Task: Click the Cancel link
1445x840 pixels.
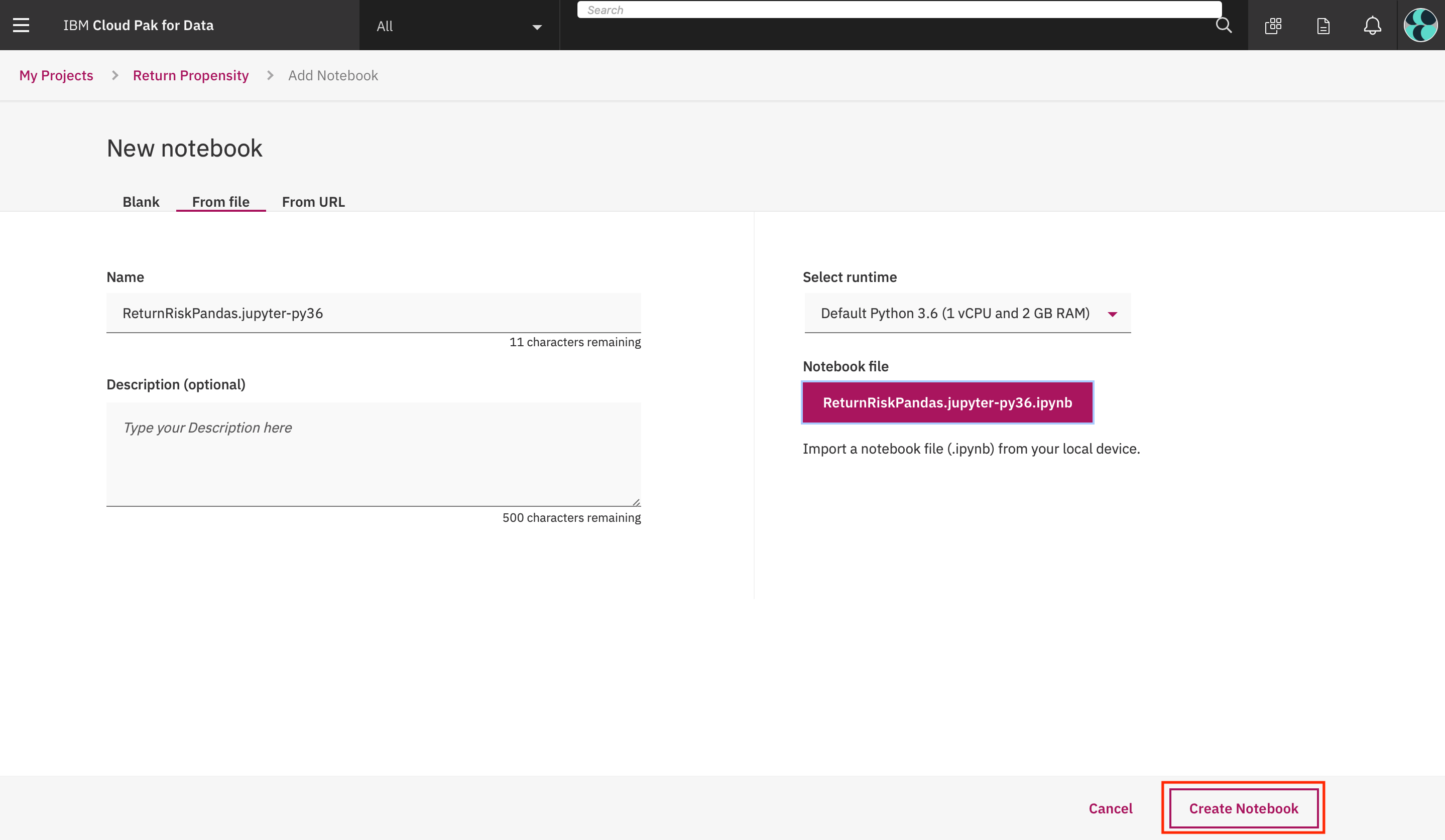Action: tap(1110, 808)
